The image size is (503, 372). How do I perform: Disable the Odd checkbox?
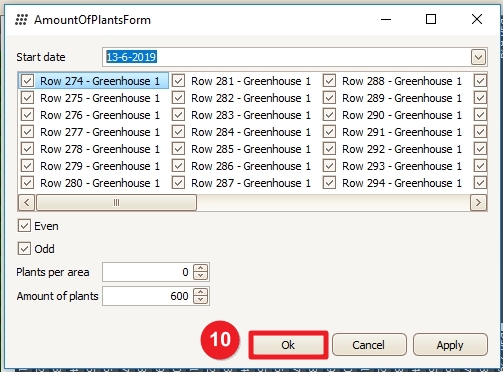pos(24,249)
